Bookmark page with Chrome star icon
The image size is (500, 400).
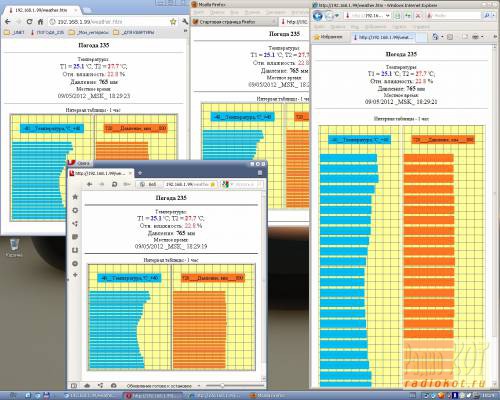click(173, 22)
